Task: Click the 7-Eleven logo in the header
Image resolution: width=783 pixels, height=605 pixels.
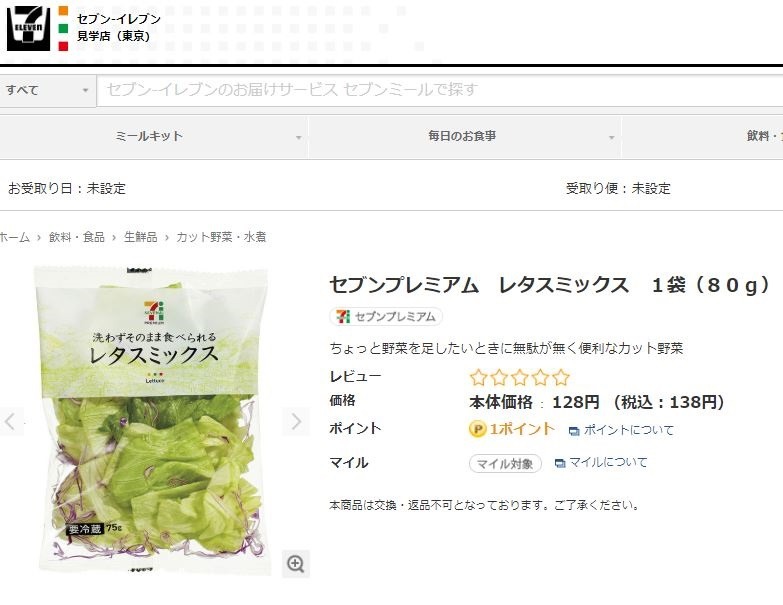Action: click(x=28, y=28)
